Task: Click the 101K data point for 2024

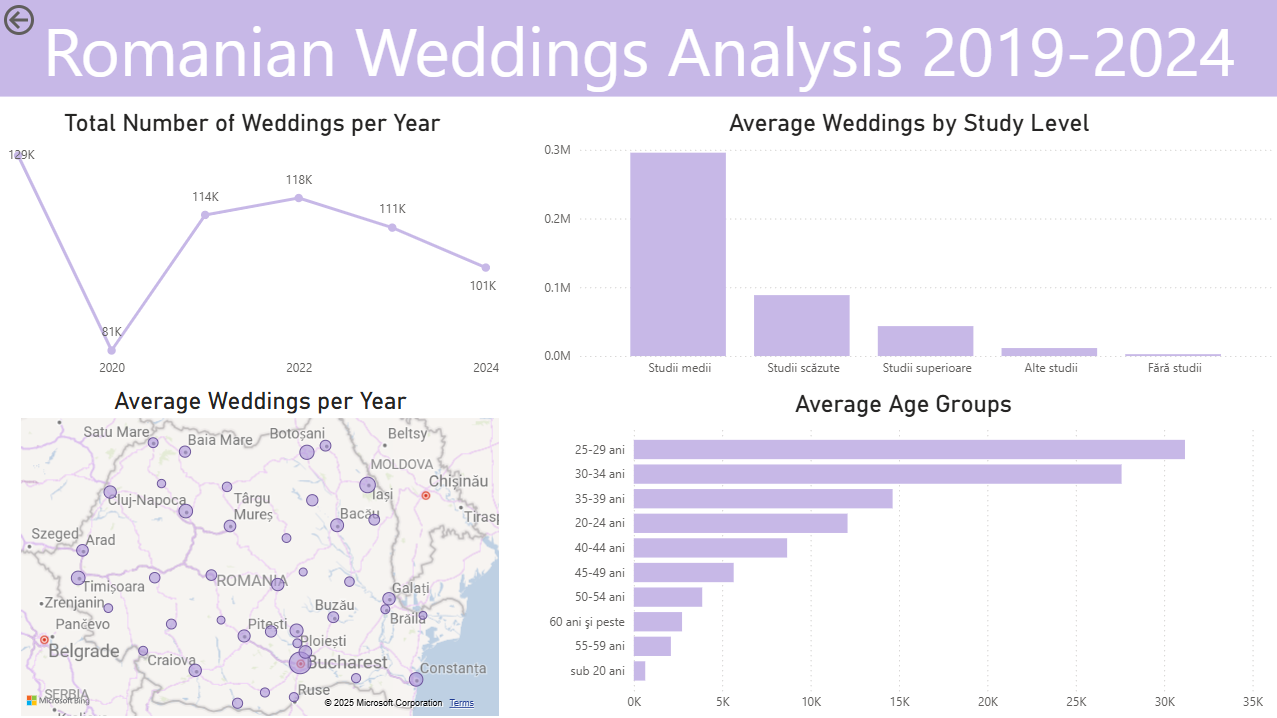Action: 485,268
